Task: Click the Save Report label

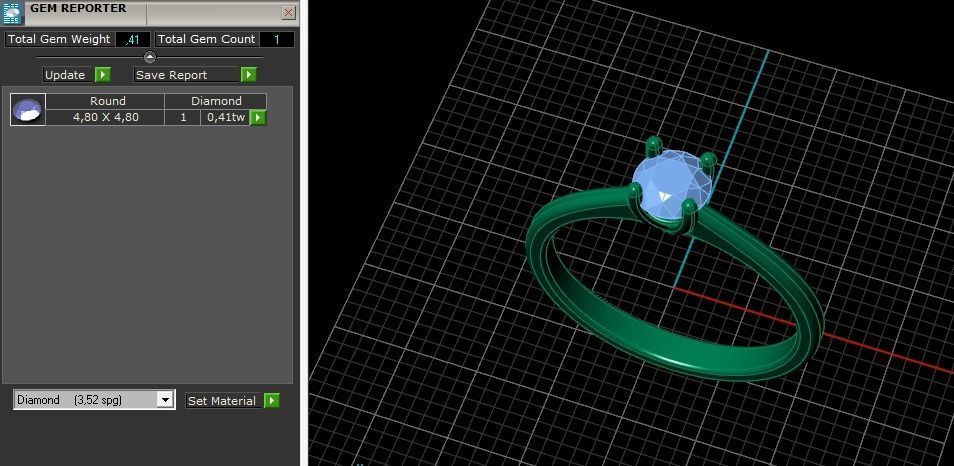Action: coord(186,75)
